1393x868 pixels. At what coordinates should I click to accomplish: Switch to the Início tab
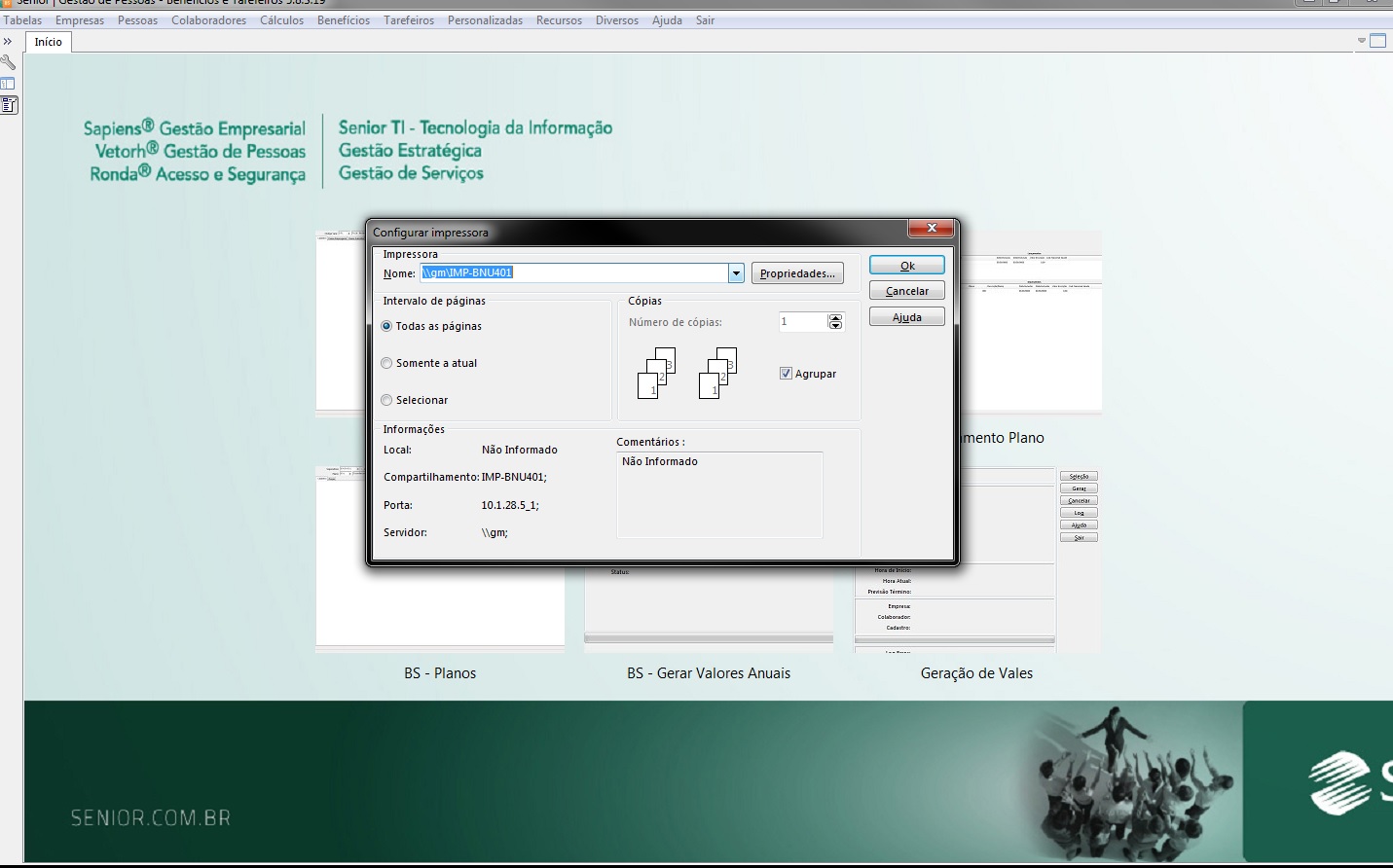tap(48, 42)
